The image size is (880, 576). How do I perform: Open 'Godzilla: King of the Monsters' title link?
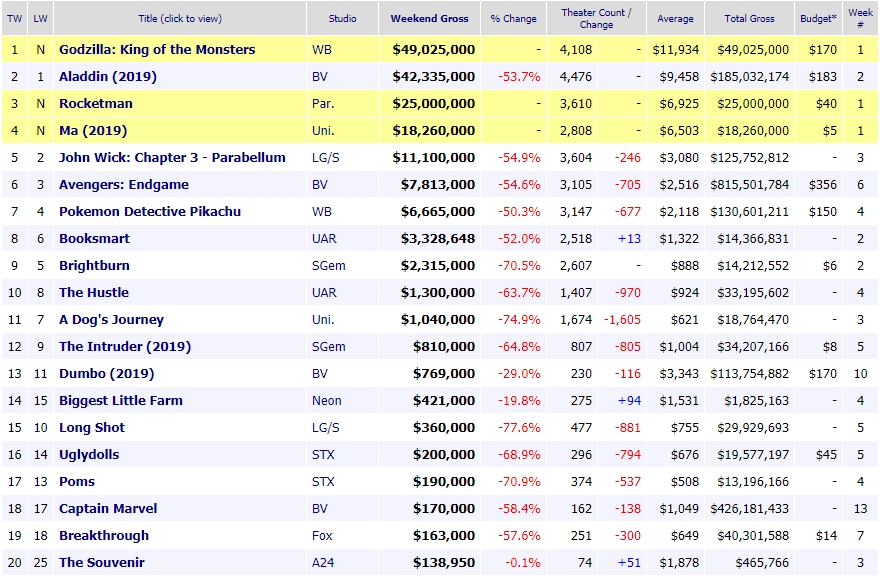pos(157,49)
